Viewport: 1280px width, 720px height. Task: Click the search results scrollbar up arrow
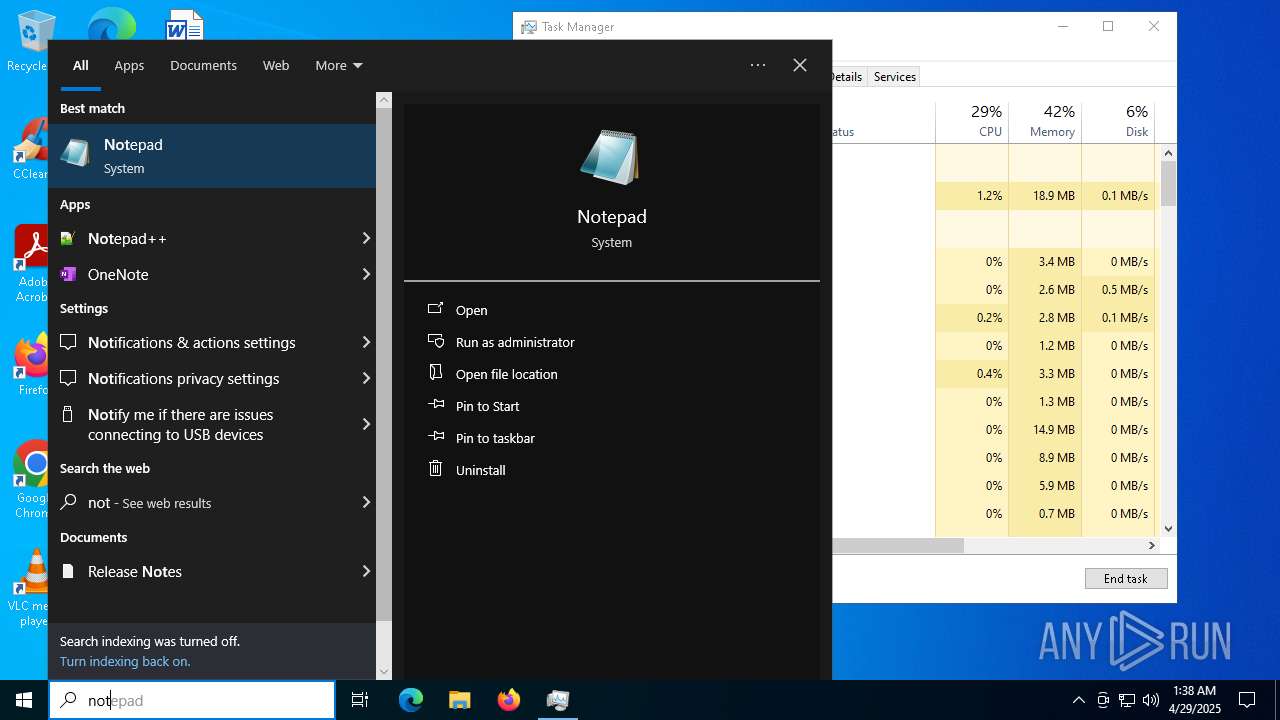coord(384,100)
